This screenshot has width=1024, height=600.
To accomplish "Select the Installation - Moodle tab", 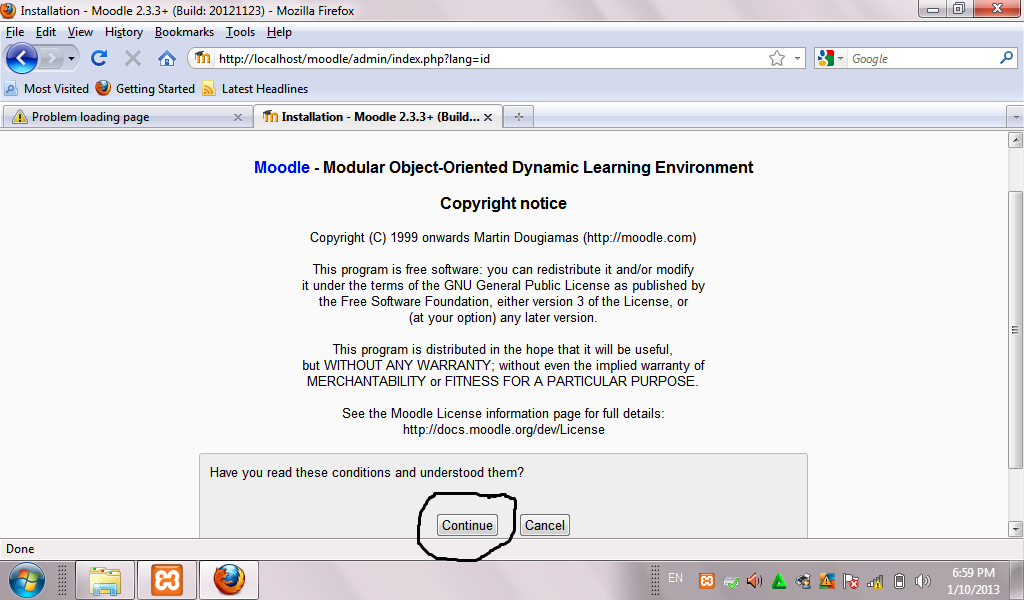I will pos(377,117).
